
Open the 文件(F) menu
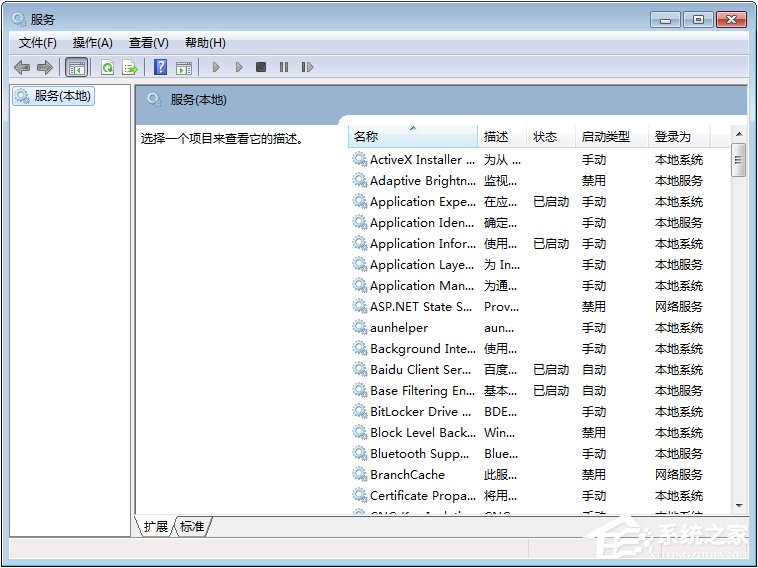(x=38, y=43)
